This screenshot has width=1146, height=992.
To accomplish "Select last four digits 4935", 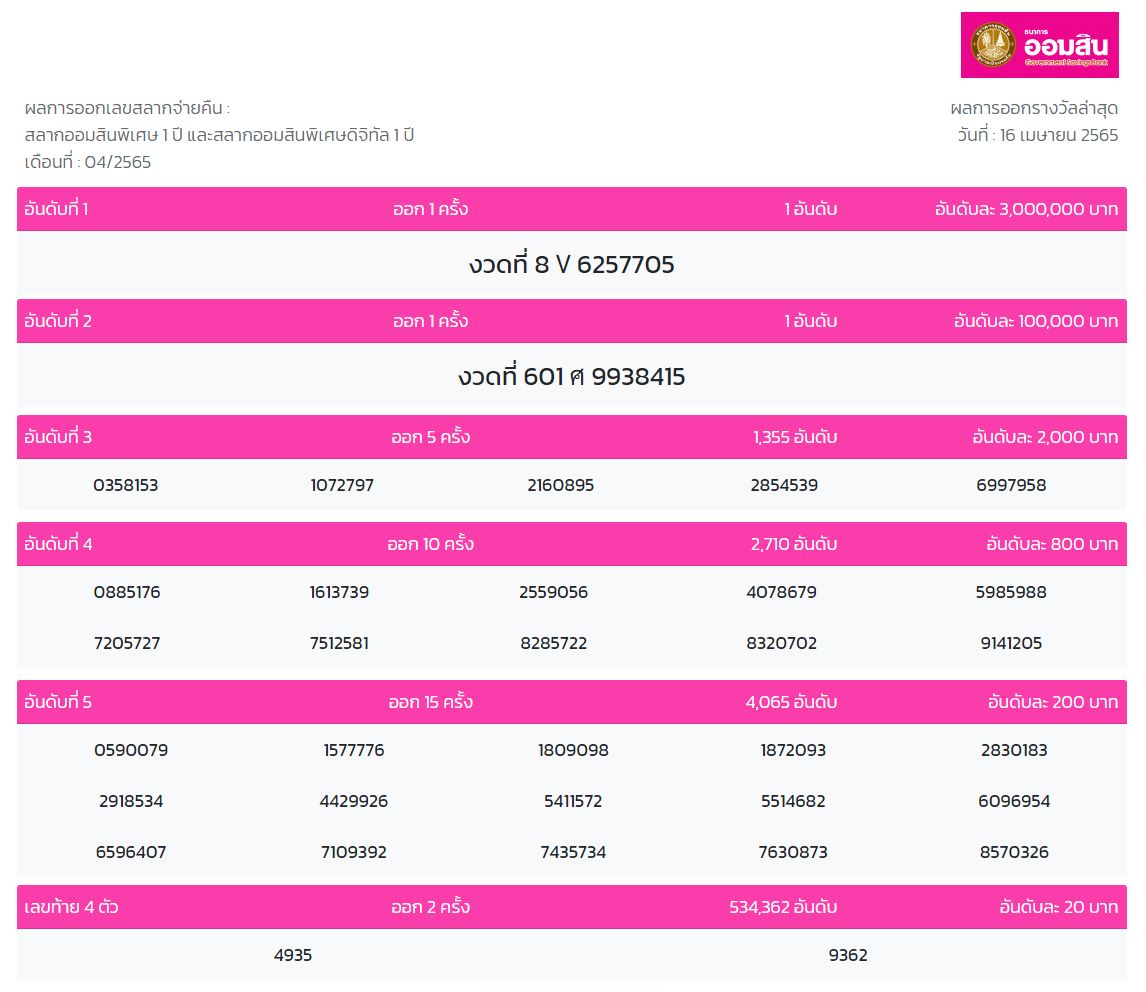I will tap(293, 955).
